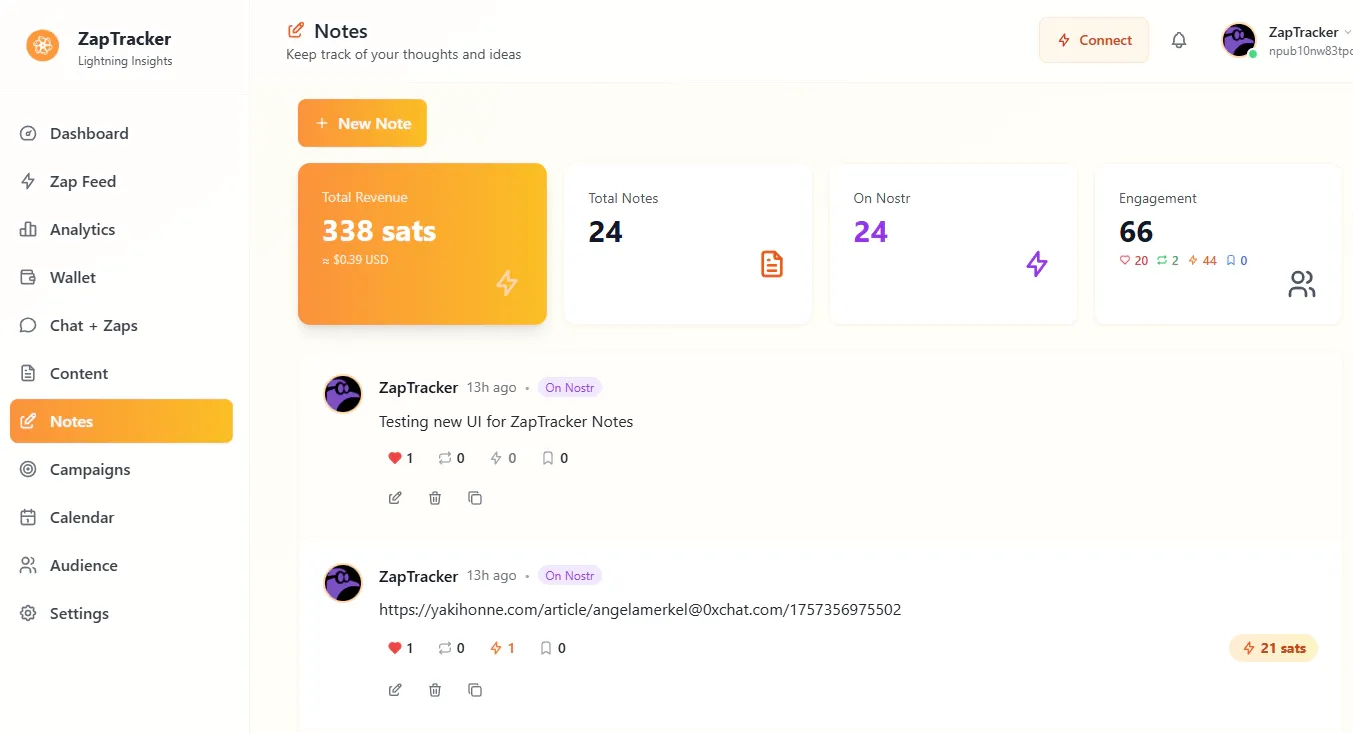Copy the 'Testing new UI' note
This screenshot has height=733, width=1353.
(x=475, y=498)
